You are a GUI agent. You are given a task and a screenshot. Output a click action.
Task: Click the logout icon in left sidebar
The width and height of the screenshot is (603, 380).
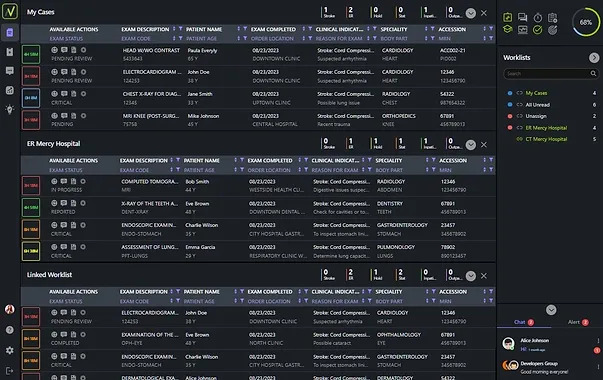[x=10, y=371]
